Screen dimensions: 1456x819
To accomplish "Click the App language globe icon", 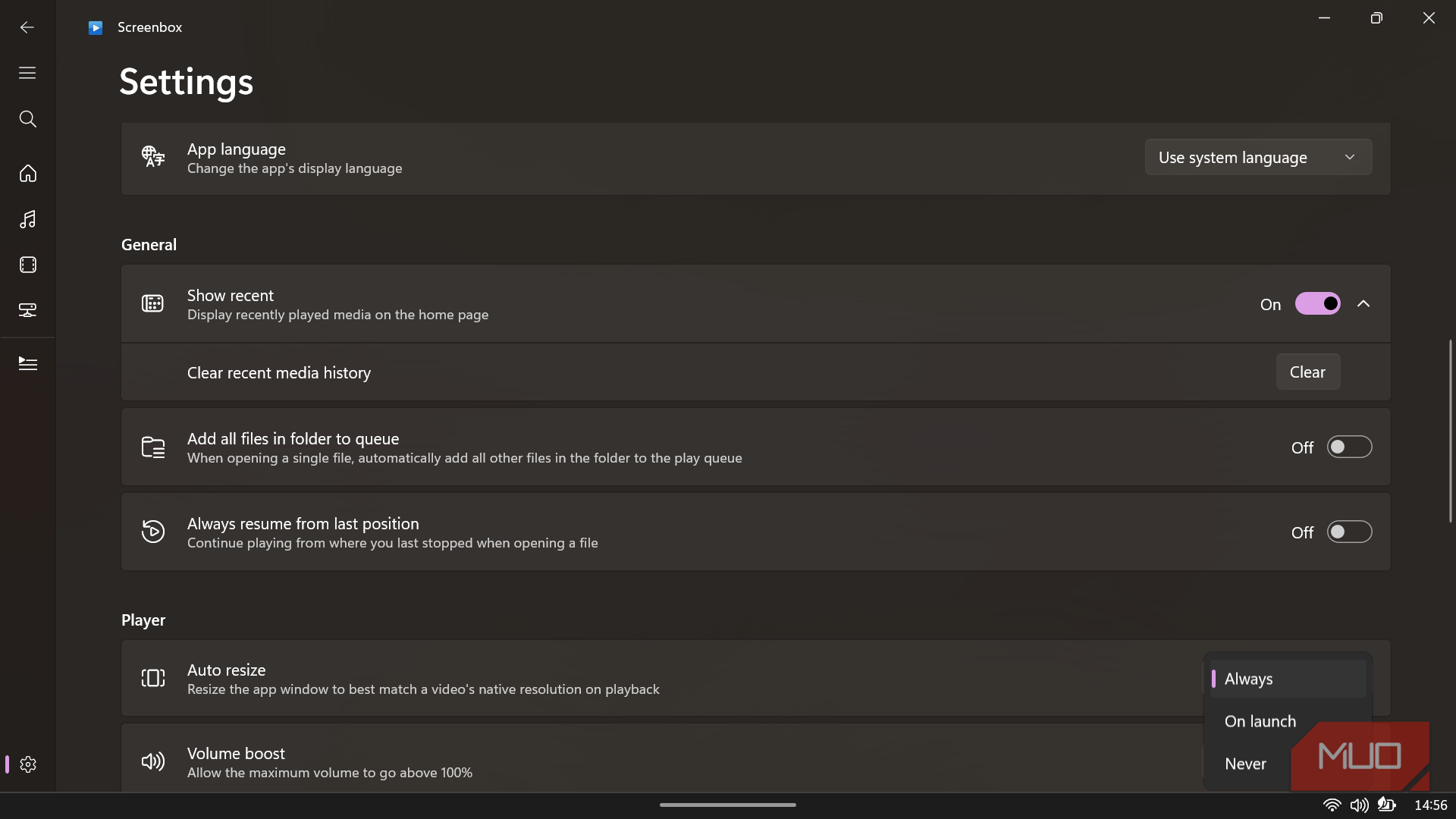I will point(153,157).
